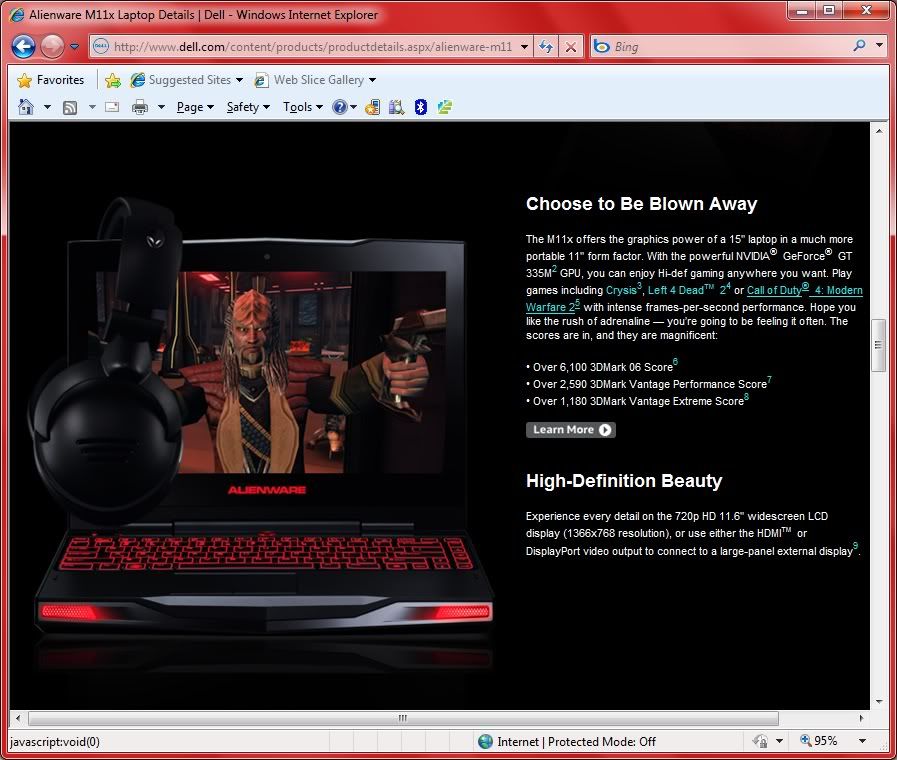The image size is (897, 760).
Task: Expand the Print options dropdown arrow
Action: pyautogui.click(x=161, y=107)
